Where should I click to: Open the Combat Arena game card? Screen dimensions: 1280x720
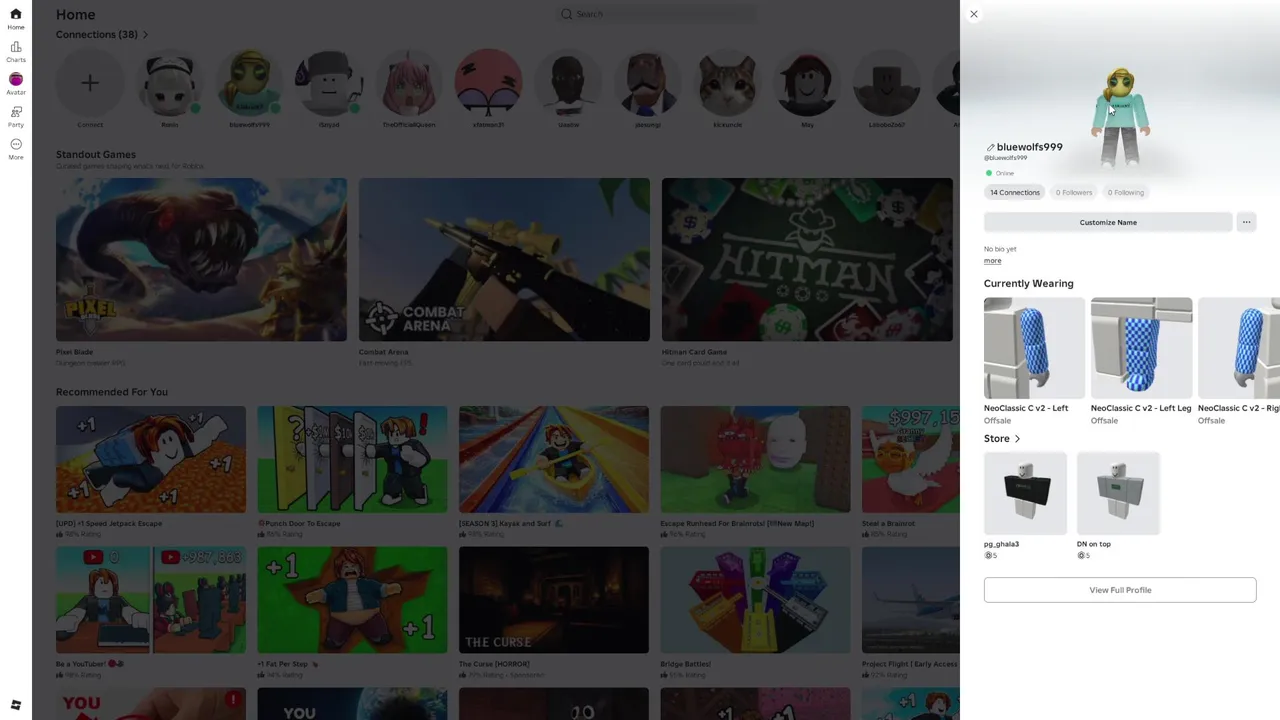point(504,260)
